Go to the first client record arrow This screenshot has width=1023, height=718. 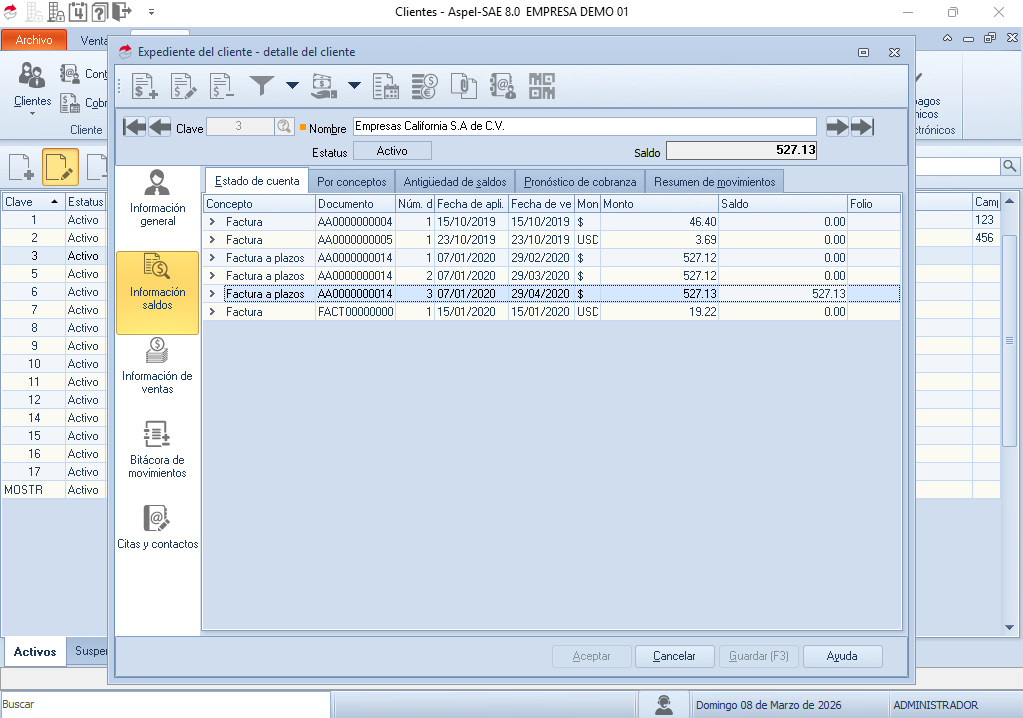[134, 127]
